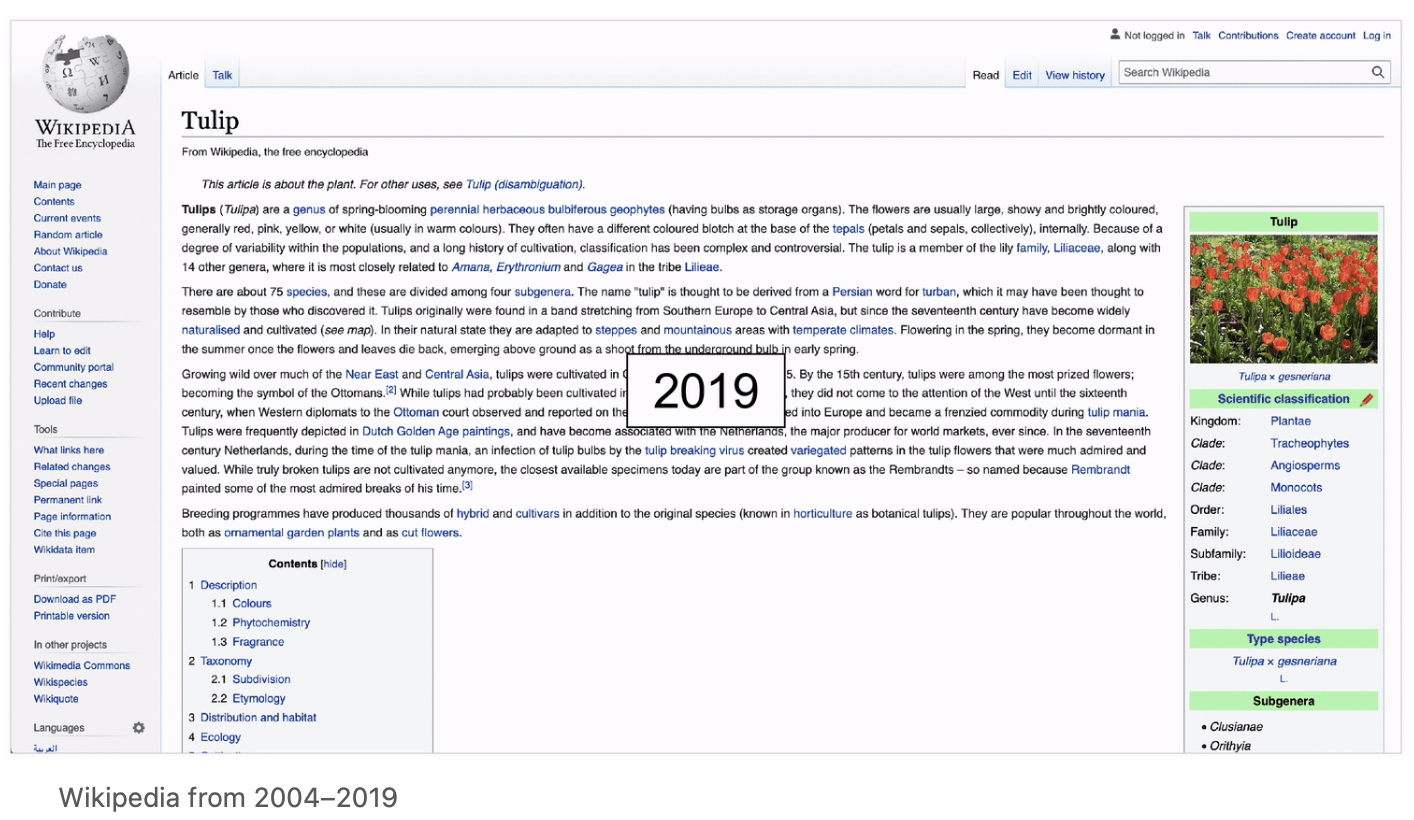Hide the Contents table via hide link

click(333, 564)
